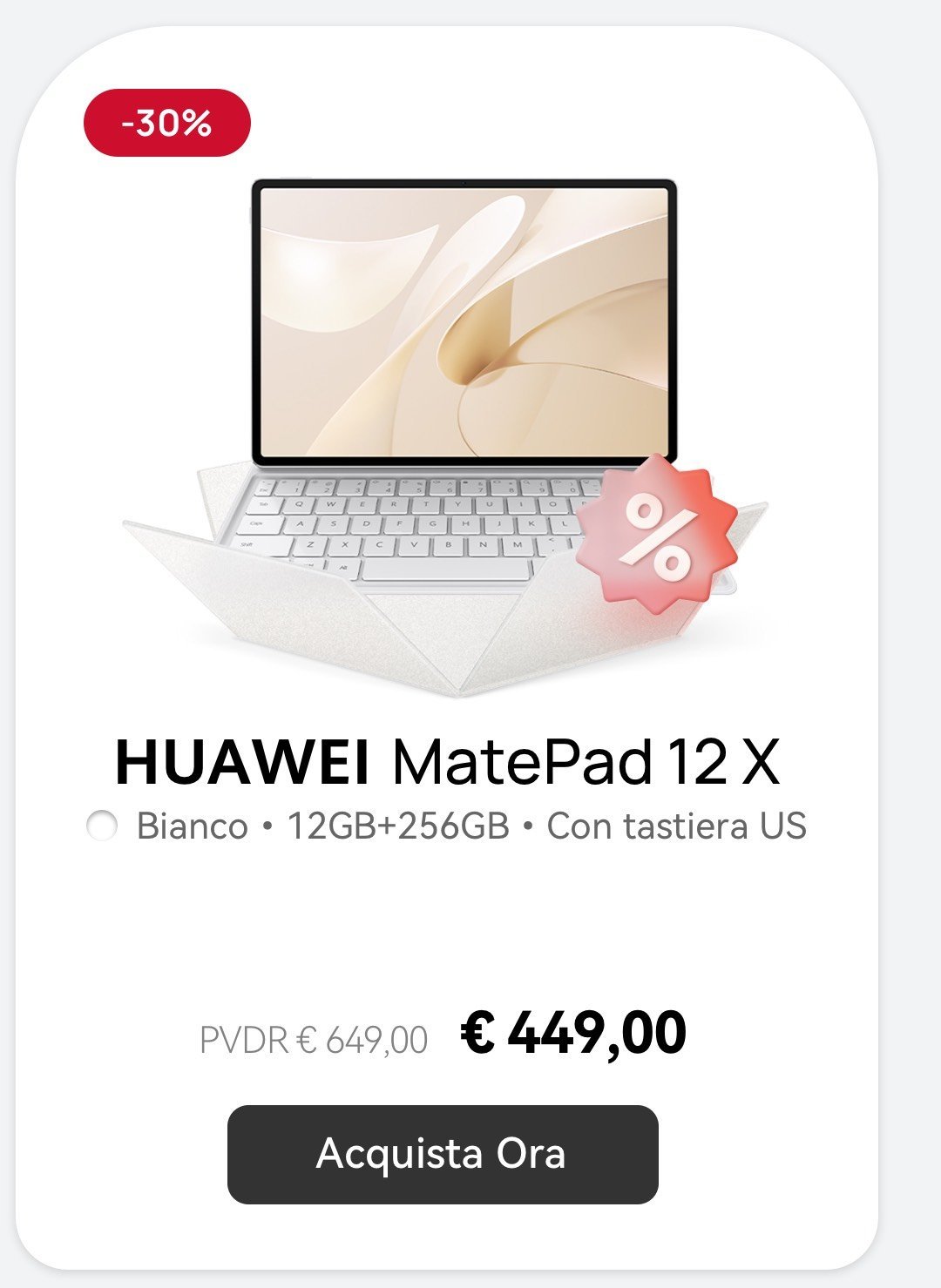Click the Con tastiera US option text

coord(677,826)
